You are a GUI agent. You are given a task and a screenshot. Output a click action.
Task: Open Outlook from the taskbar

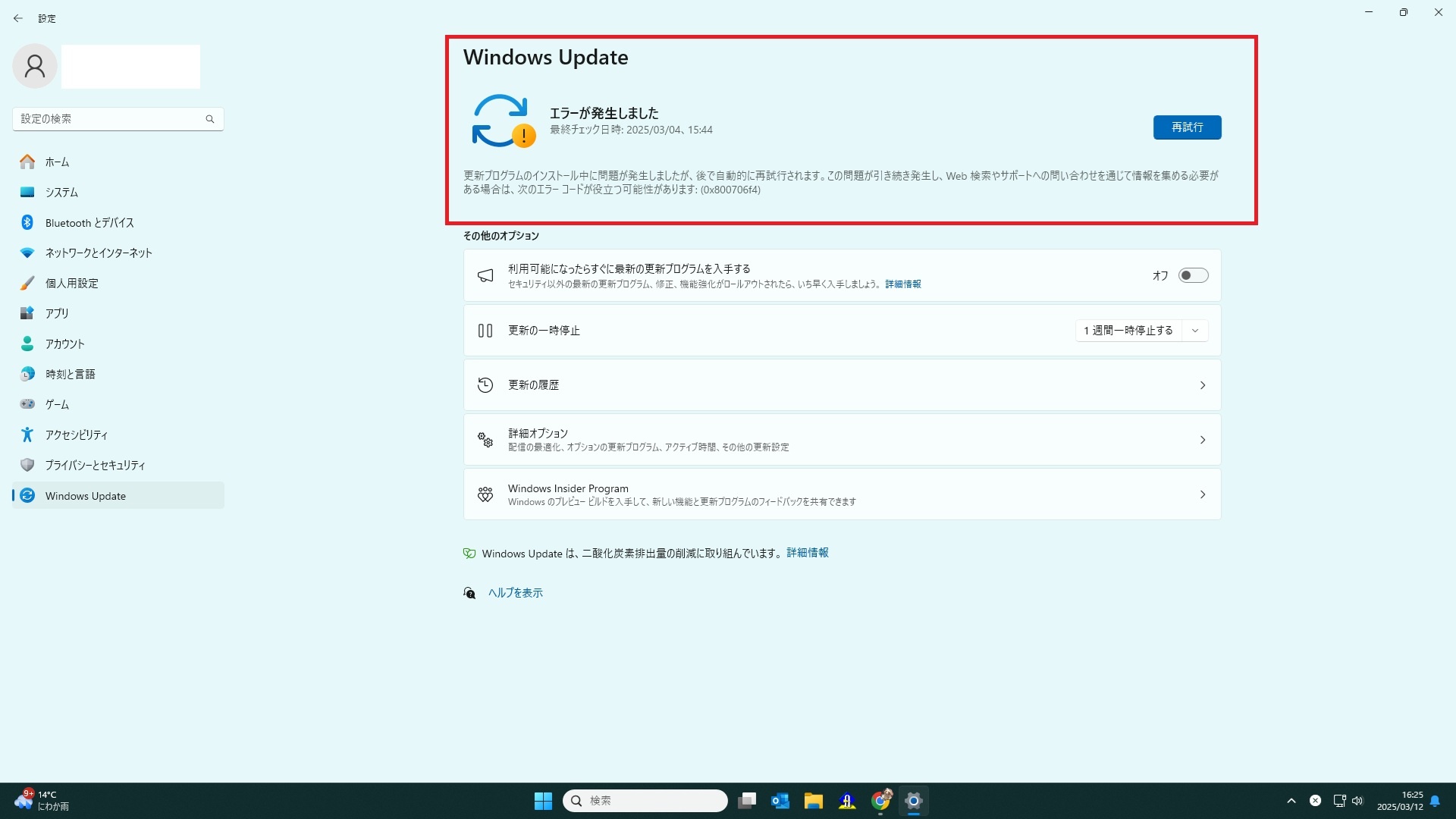click(780, 801)
